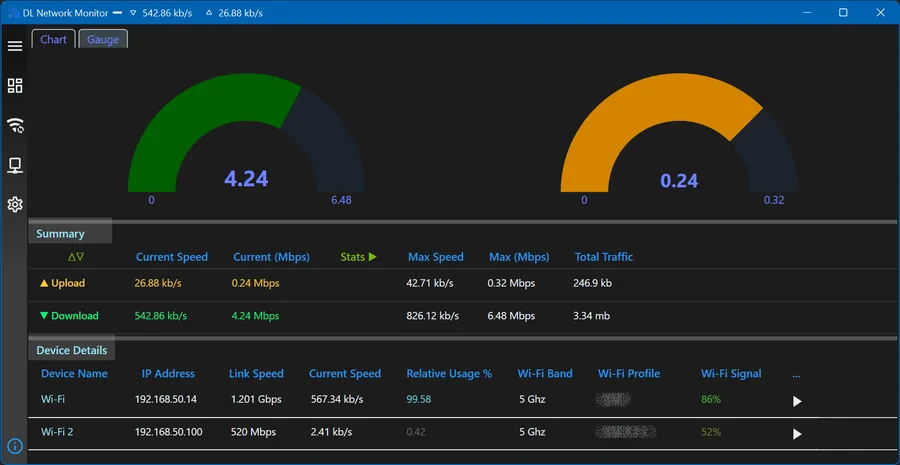Click total download traffic 3.34 mb
The height and width of the screenshot is (465, 900).
pos(592,316)
